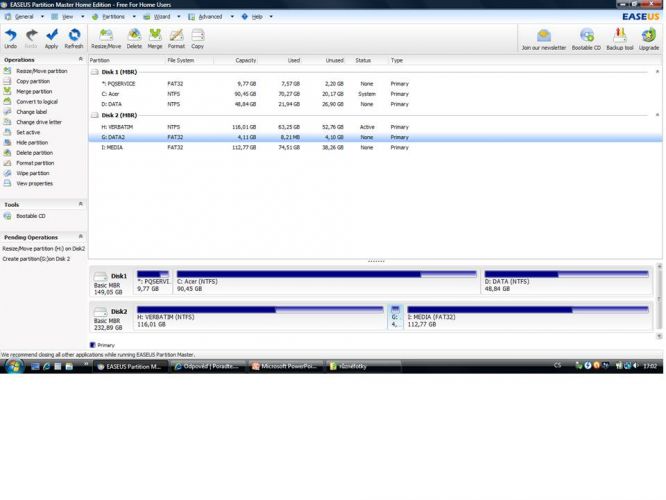Select the D: DATA partition row
The image size is (666, 500).
pyautogui.click(x=375, y=104)
